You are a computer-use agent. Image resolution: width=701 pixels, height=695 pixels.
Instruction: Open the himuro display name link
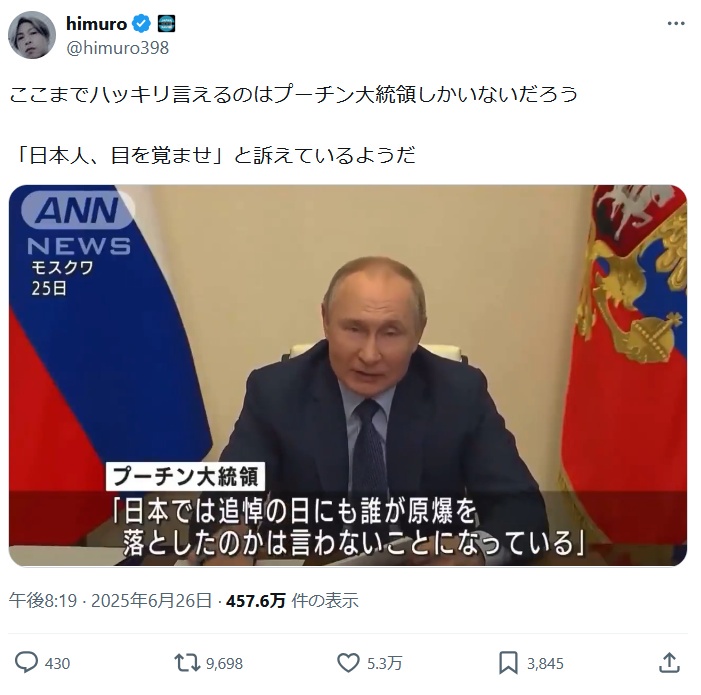coord(96,24)
